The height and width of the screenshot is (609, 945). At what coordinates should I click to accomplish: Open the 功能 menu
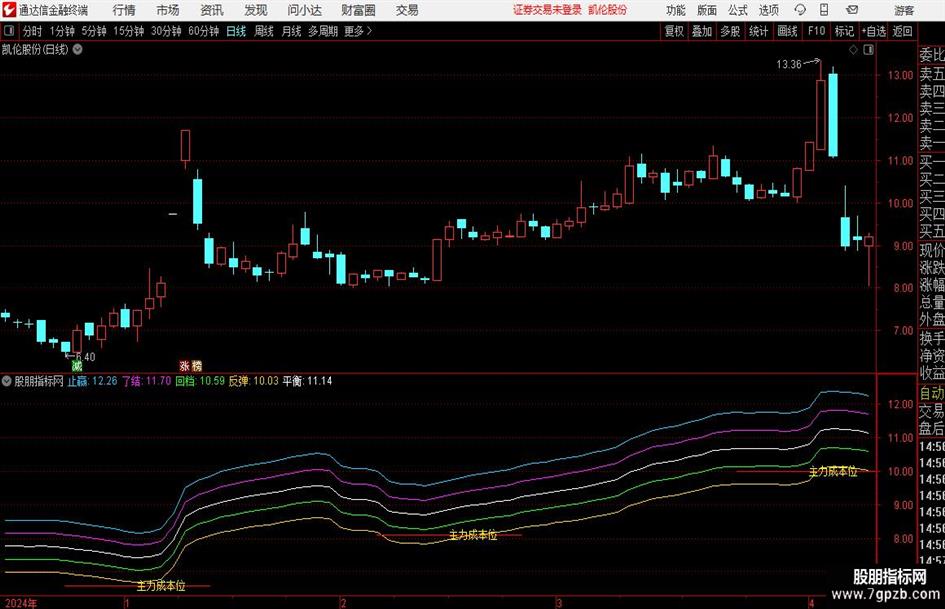(x=676, y=10)
